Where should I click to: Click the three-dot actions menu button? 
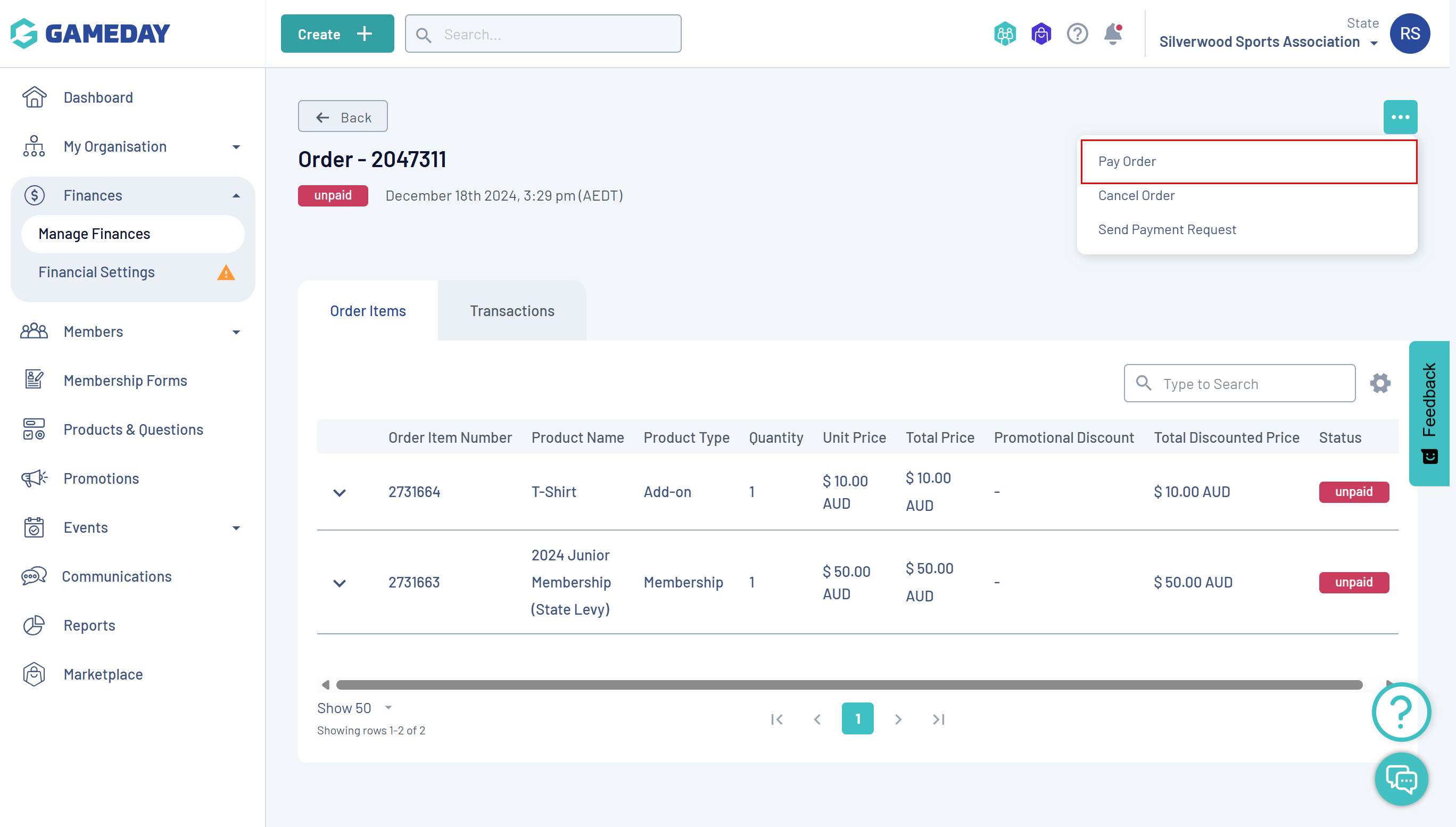1400,117
